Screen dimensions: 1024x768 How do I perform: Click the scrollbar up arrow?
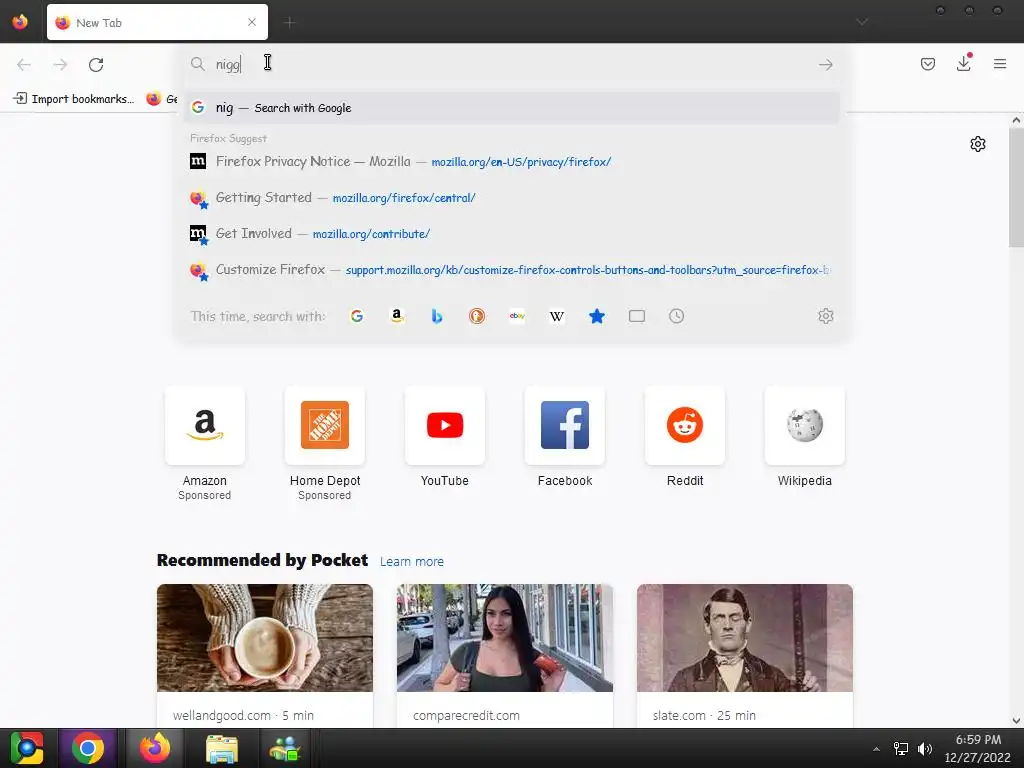point(1016,120)
